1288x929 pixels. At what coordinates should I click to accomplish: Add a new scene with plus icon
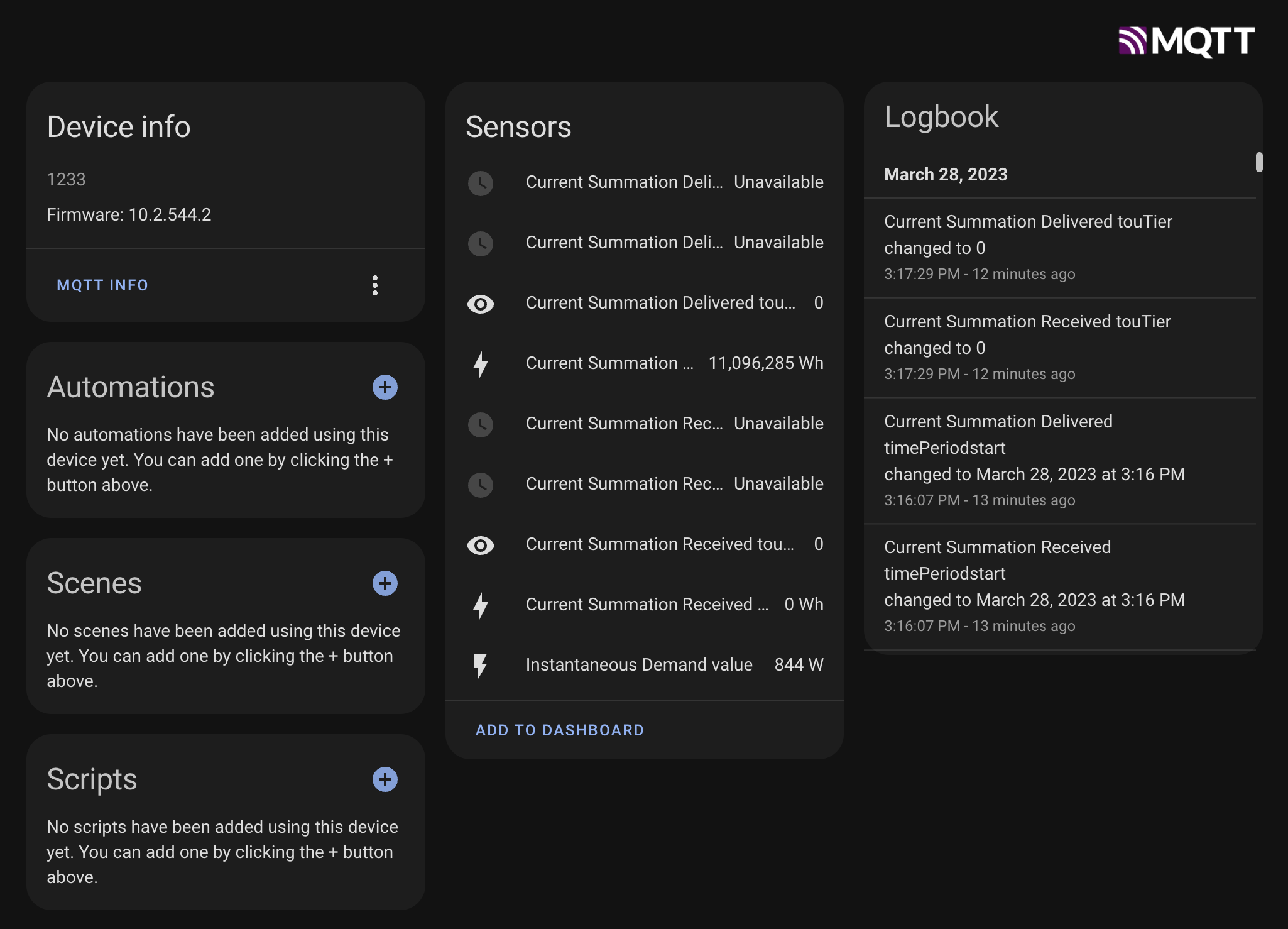coord(385,583)
